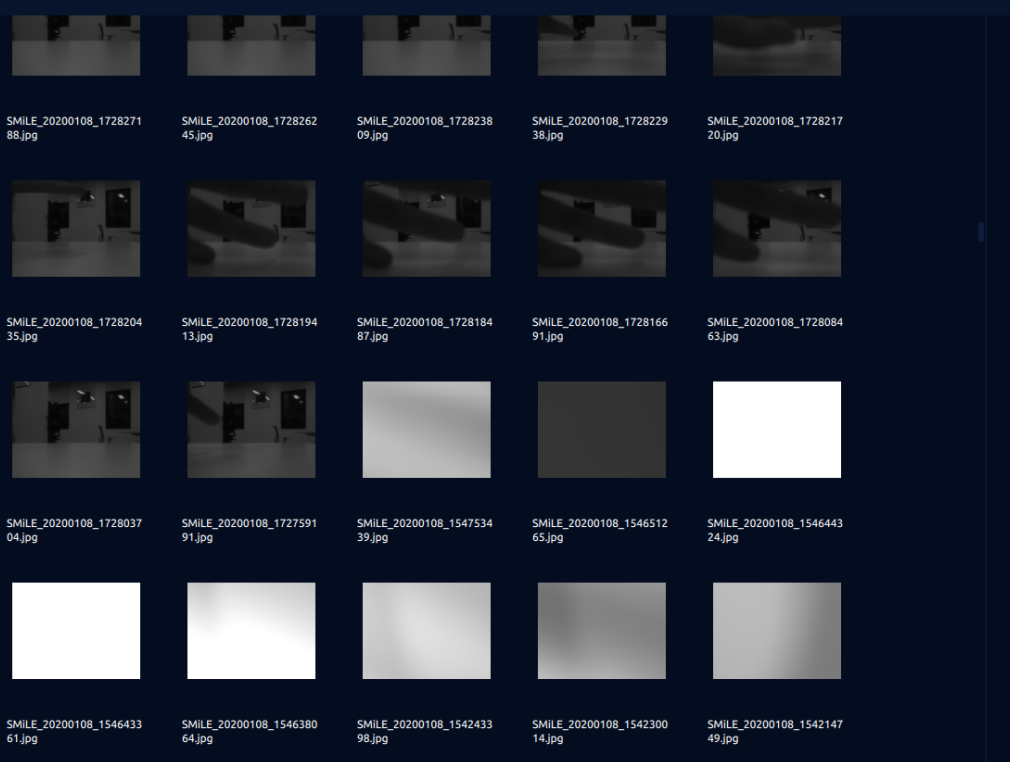Select the SMiLE_20200108_172808463.jpg image
The image size is (1010, 762).
click(776, 228)
